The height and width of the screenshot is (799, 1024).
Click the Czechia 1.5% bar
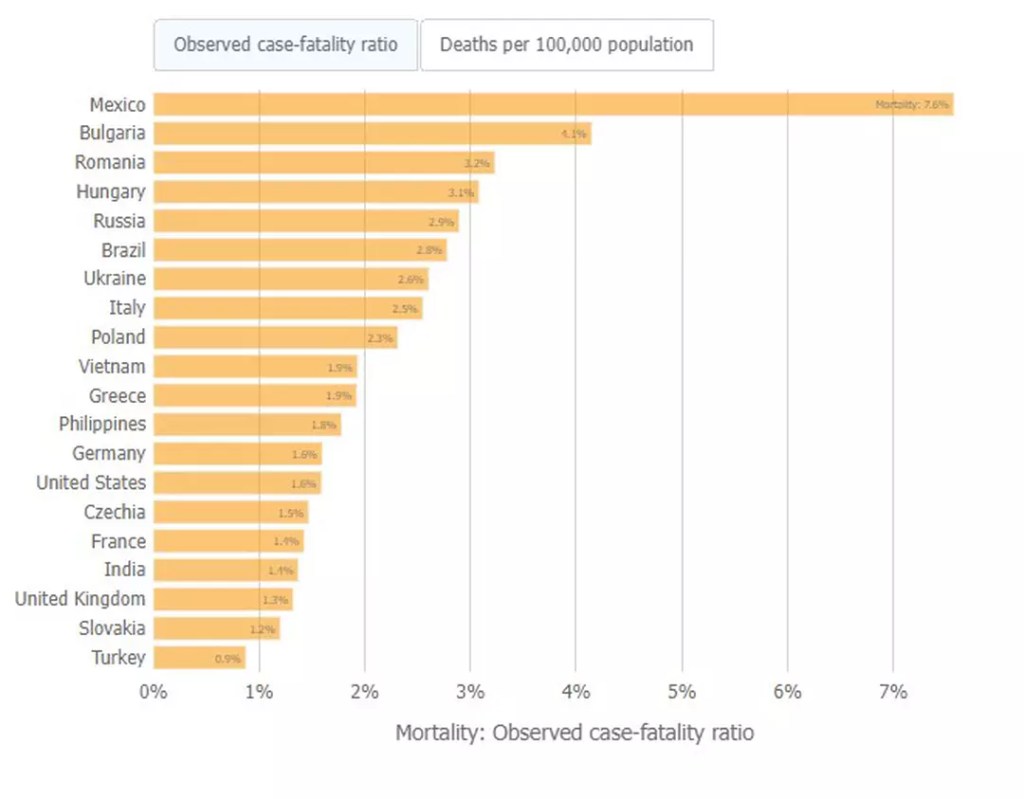(x=230, y=512)
